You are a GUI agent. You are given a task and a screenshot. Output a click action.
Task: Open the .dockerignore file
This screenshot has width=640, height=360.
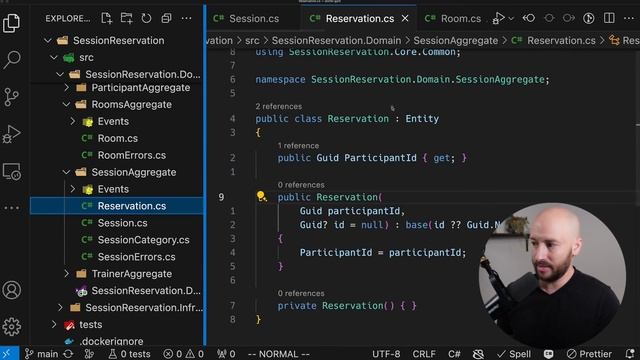[112, 341]
